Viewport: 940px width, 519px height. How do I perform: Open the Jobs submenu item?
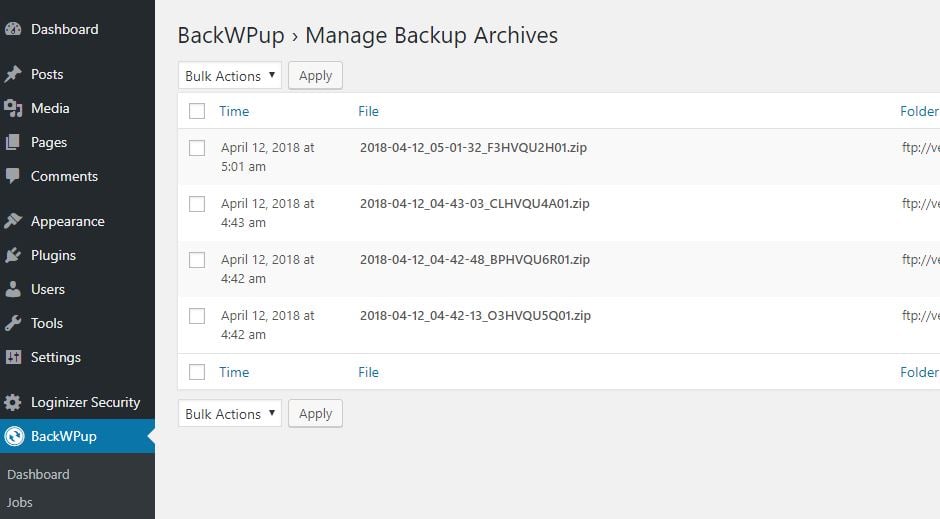click(19, 502)
